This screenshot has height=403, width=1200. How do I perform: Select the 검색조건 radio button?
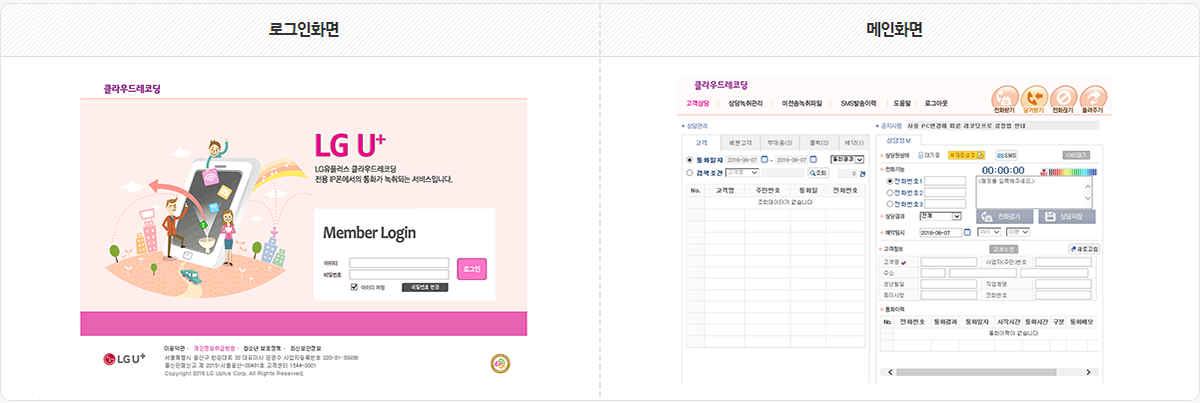click(x=689, y=173)
